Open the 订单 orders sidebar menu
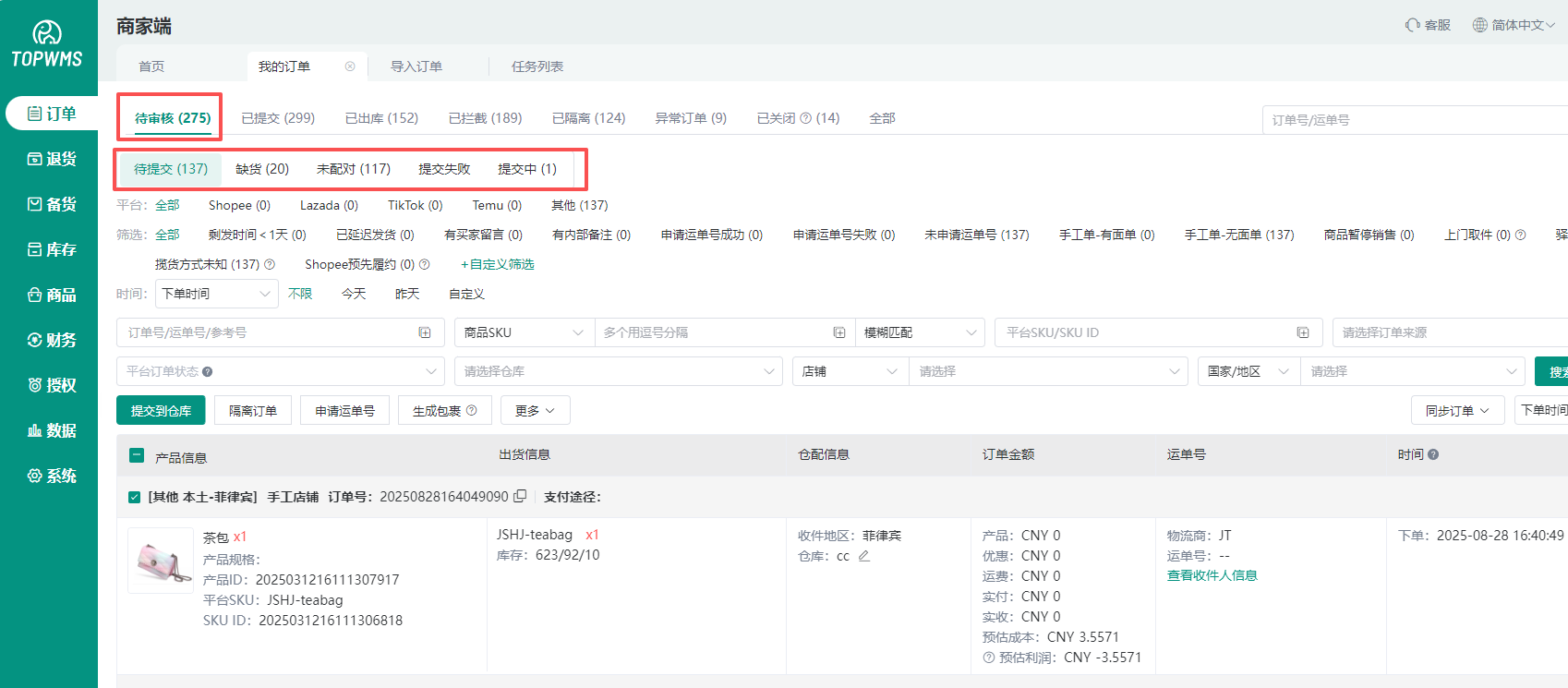Screen dimensions: 1568x688 (x=52, y=114)
